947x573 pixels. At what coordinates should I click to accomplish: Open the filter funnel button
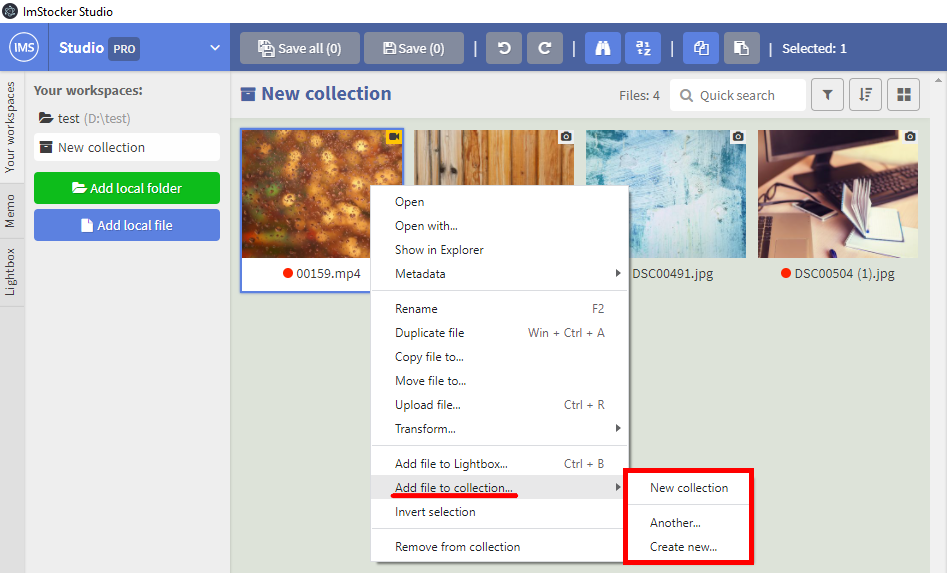pyautogui.click(x=827, y=95)
